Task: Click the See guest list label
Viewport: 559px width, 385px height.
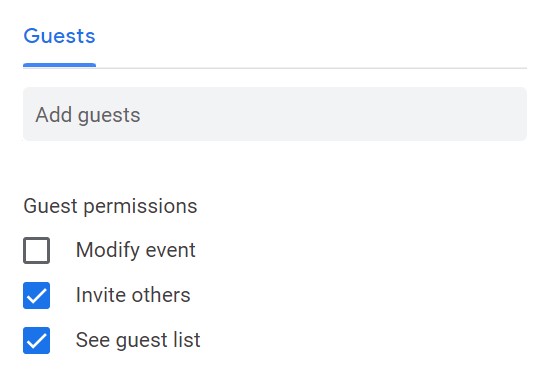Action: click(x=138, y=340)
